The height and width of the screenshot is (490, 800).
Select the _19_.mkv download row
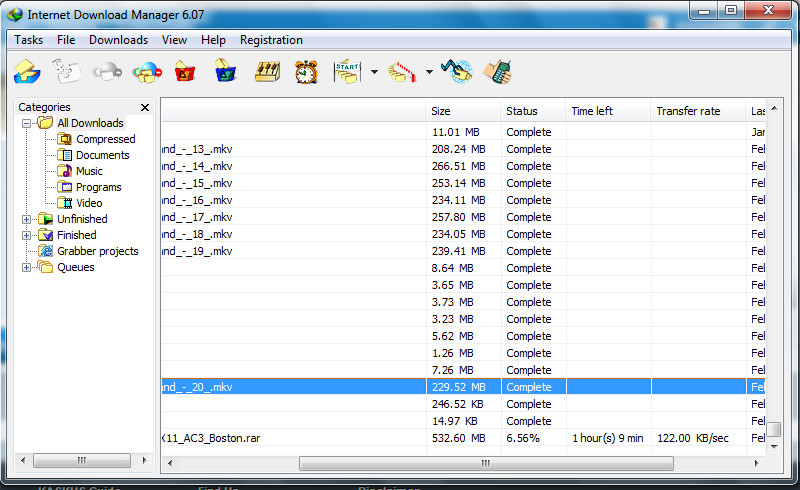click(x=463, y=251)
